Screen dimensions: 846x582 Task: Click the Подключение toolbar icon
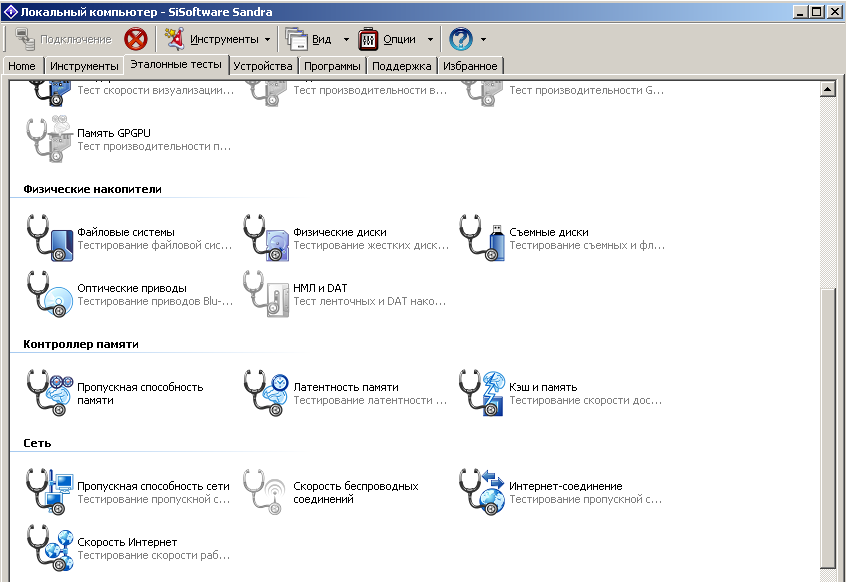pos(25,39)
